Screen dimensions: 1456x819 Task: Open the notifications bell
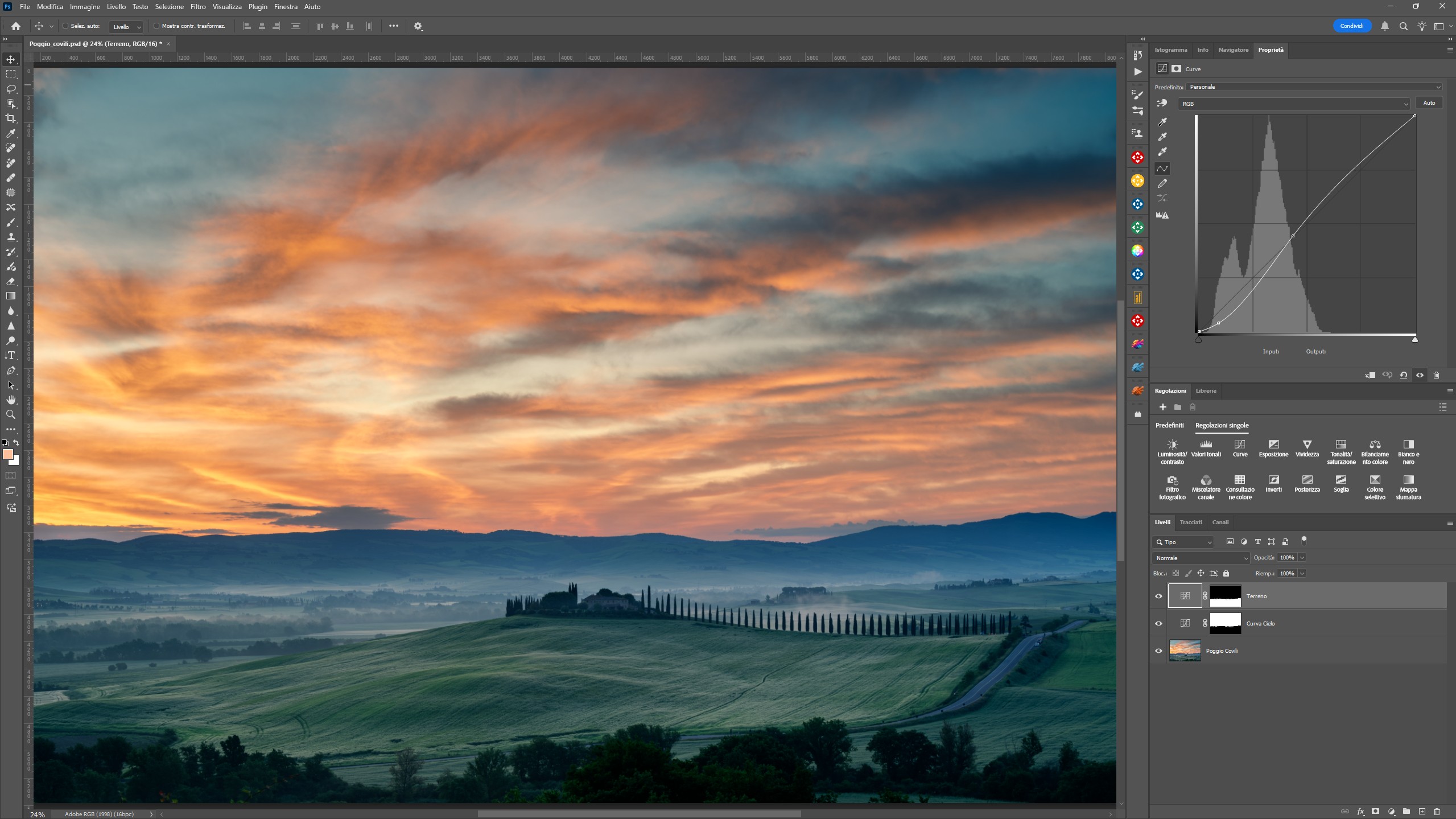[1385, 26]
